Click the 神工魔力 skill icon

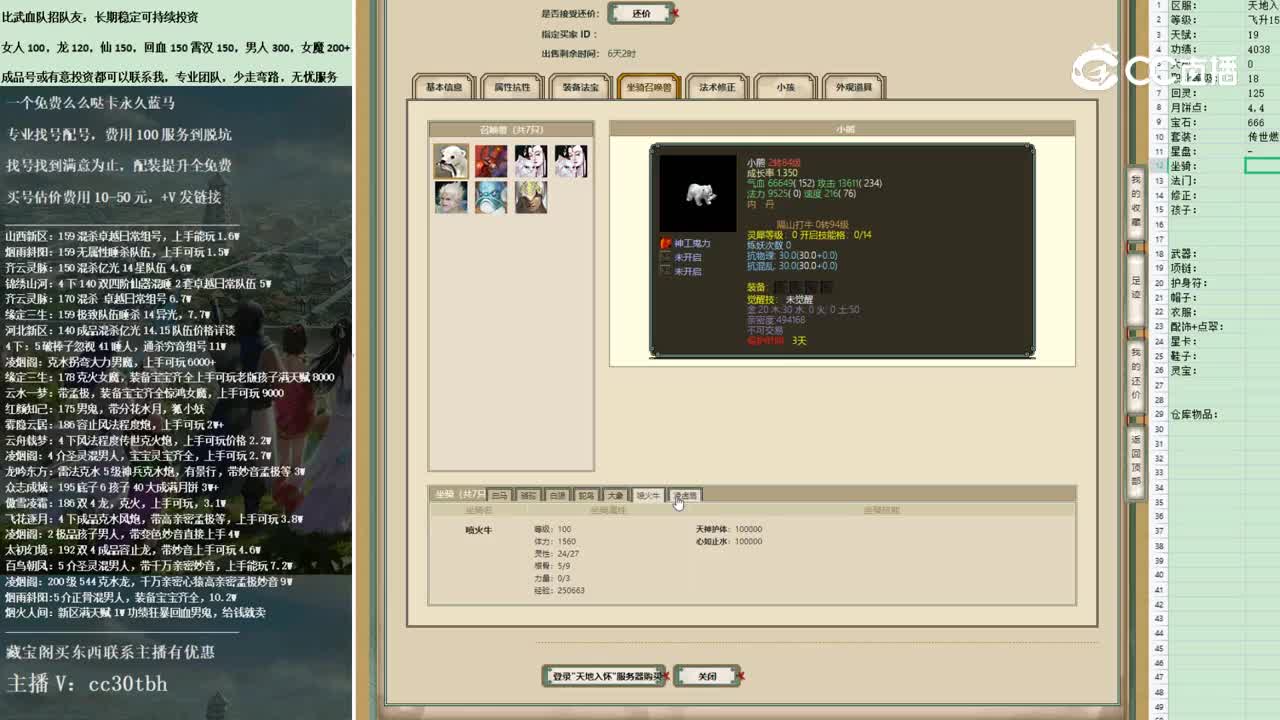tap(666, 243)
